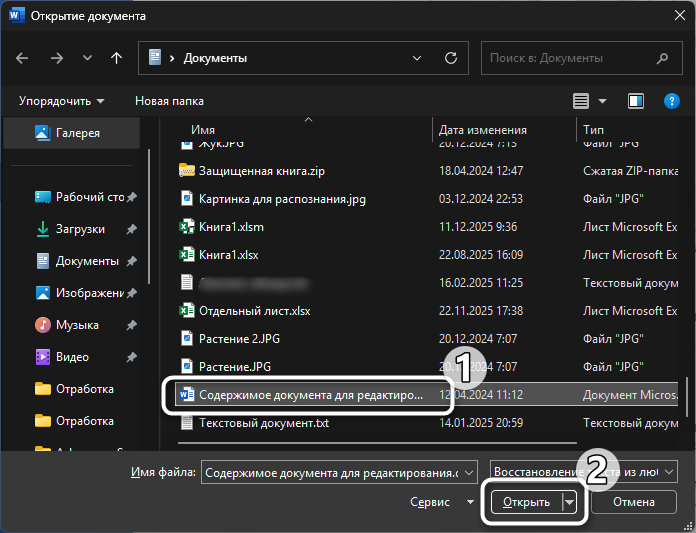This screenshot has height=533, width=696.
Task: Click the Имя файла input field
Action: click(340, 472)
